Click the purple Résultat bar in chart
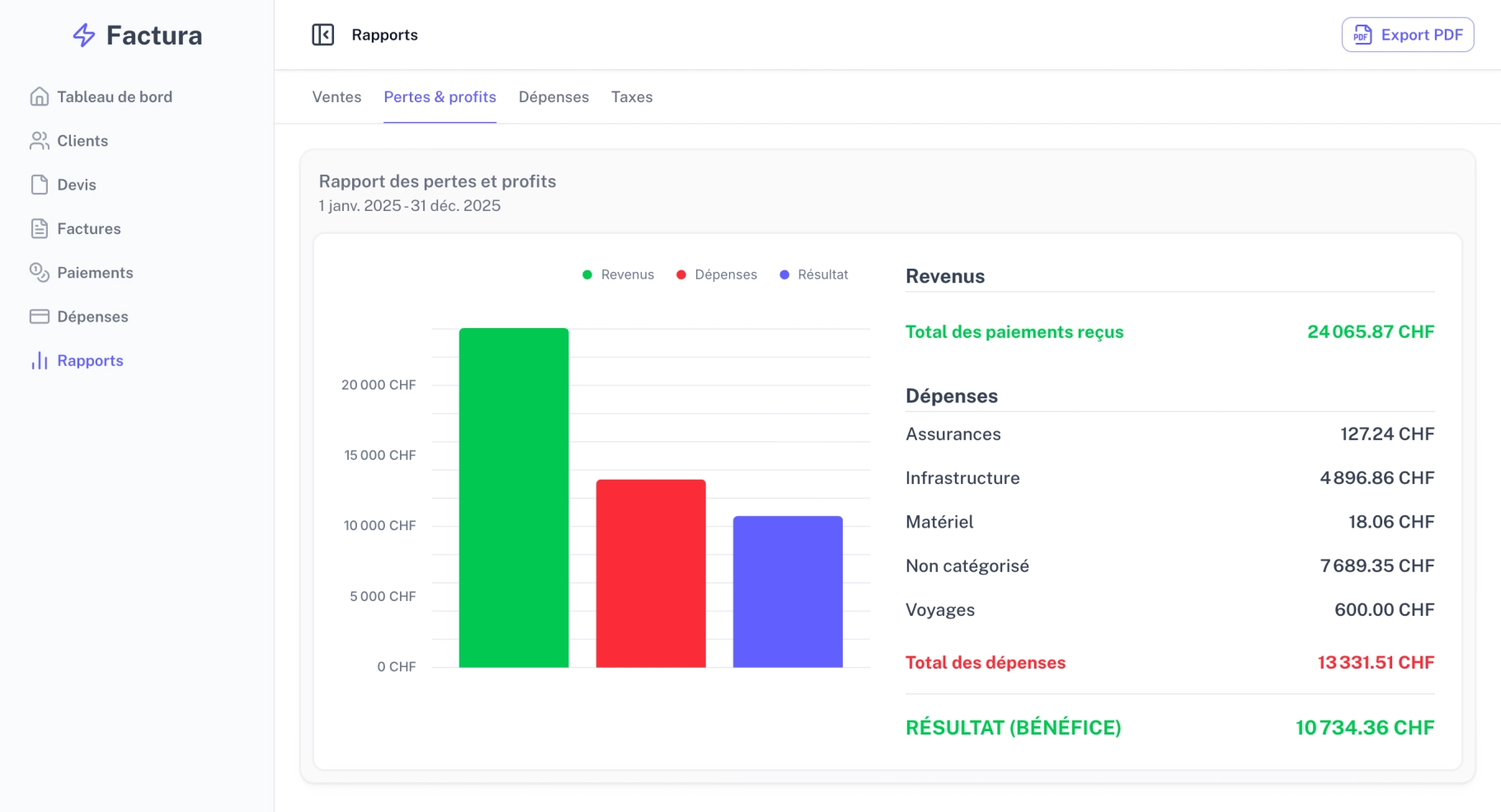Screen dimensions: 1501x812 pyautogui.click(x=788, y=592)
